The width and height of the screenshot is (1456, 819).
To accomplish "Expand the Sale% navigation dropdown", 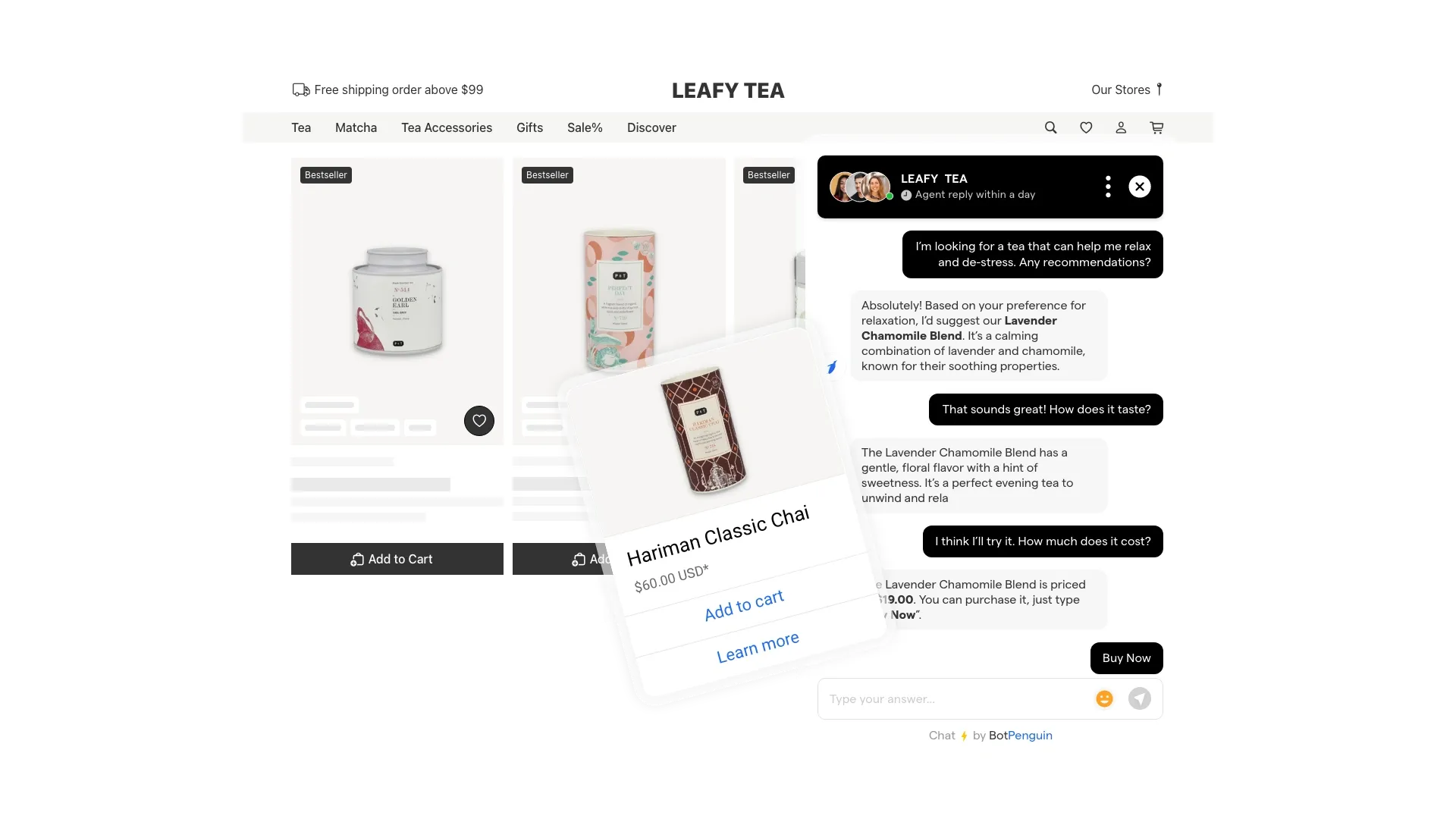I will click(585, 127).
